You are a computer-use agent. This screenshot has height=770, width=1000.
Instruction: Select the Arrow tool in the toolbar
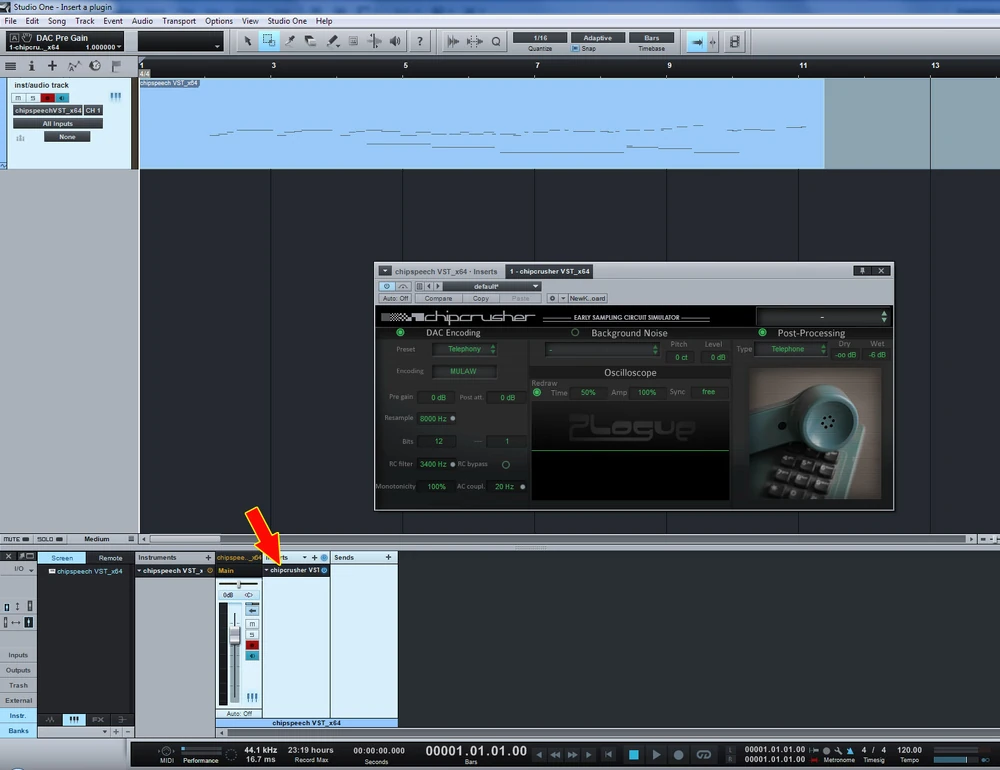[248, 41]
